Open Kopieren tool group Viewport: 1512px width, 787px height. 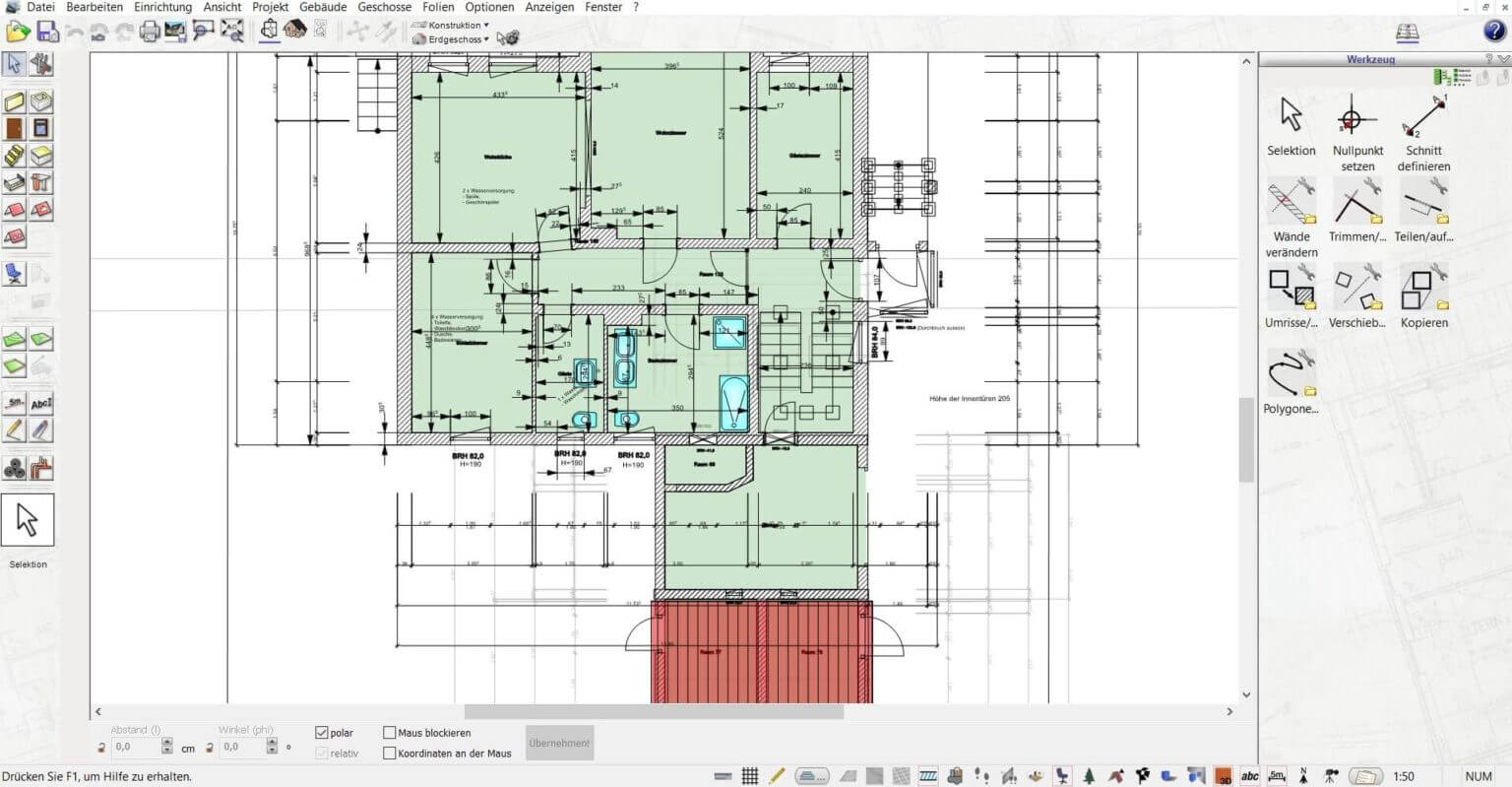1423,296
